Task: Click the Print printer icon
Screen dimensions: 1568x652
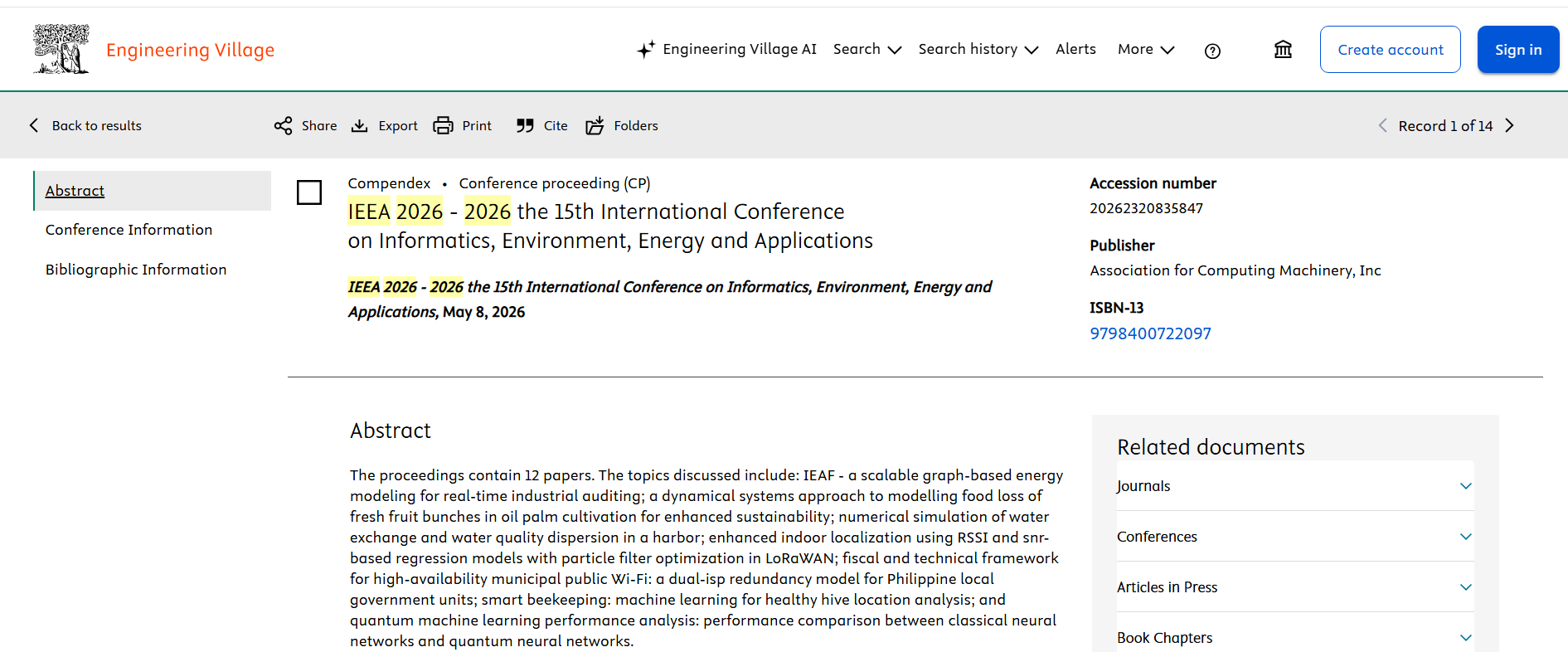Action: (444, 125)
